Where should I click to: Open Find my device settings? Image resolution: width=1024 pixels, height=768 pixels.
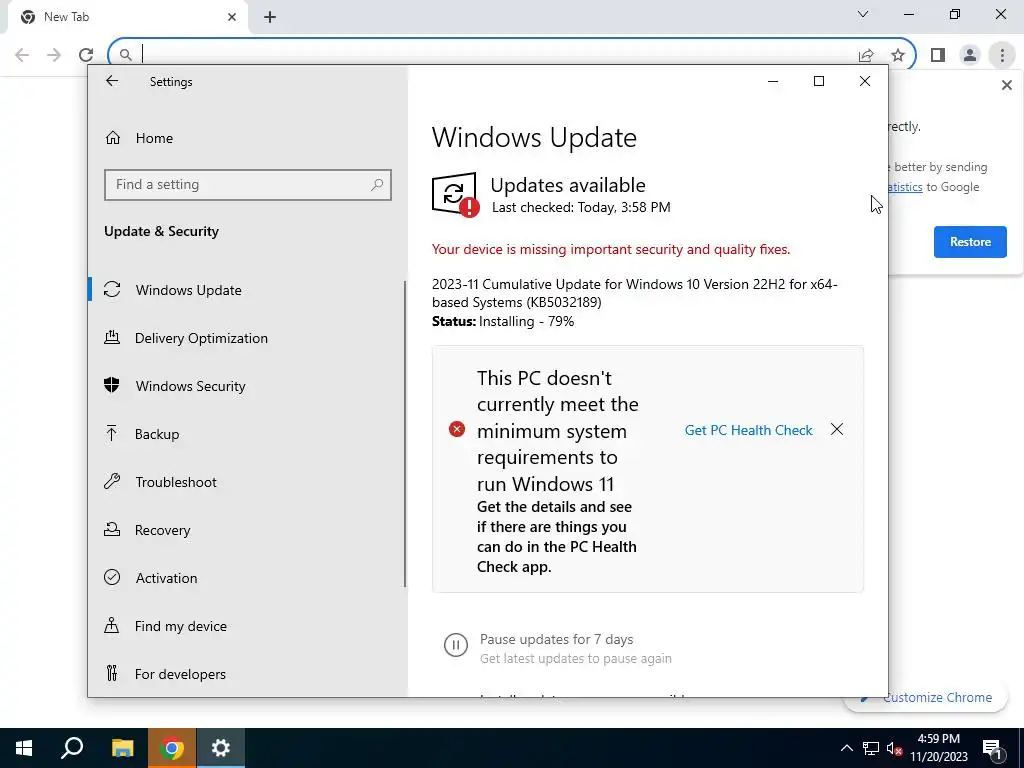pos(180,626)
